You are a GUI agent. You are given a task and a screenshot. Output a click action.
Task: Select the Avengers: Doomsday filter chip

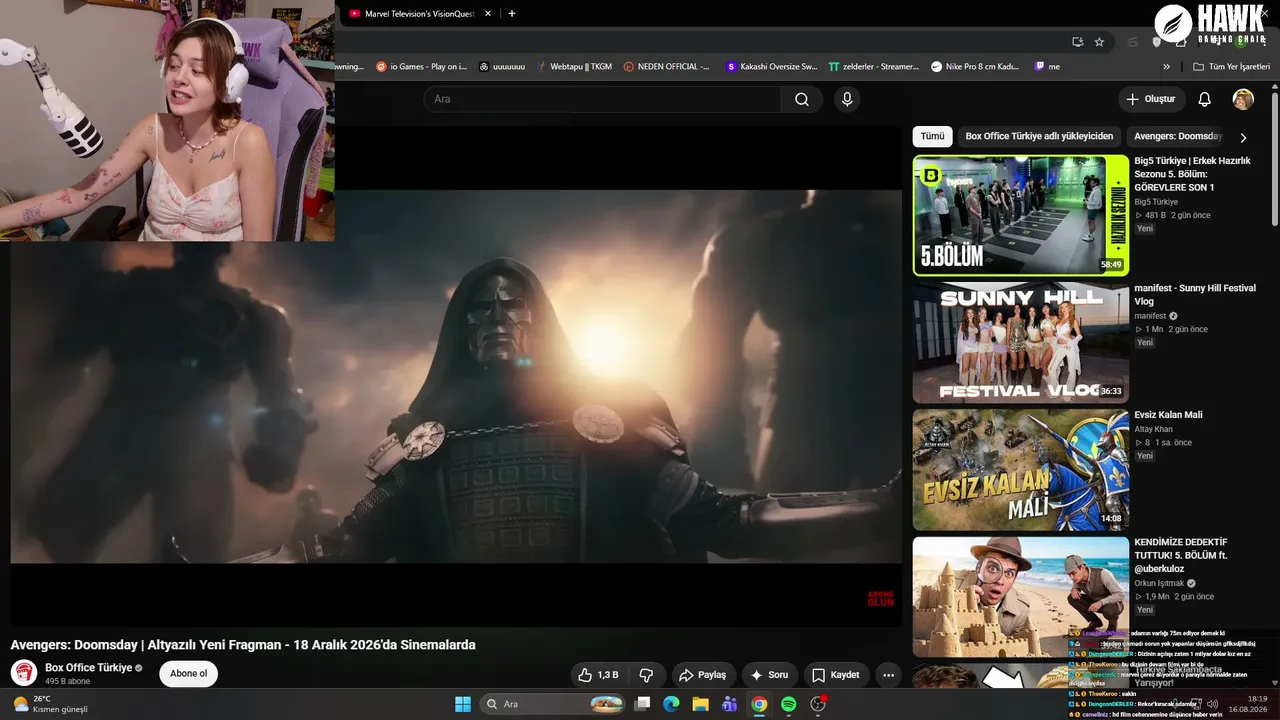pyautogui.click(x=1178, y=136)
